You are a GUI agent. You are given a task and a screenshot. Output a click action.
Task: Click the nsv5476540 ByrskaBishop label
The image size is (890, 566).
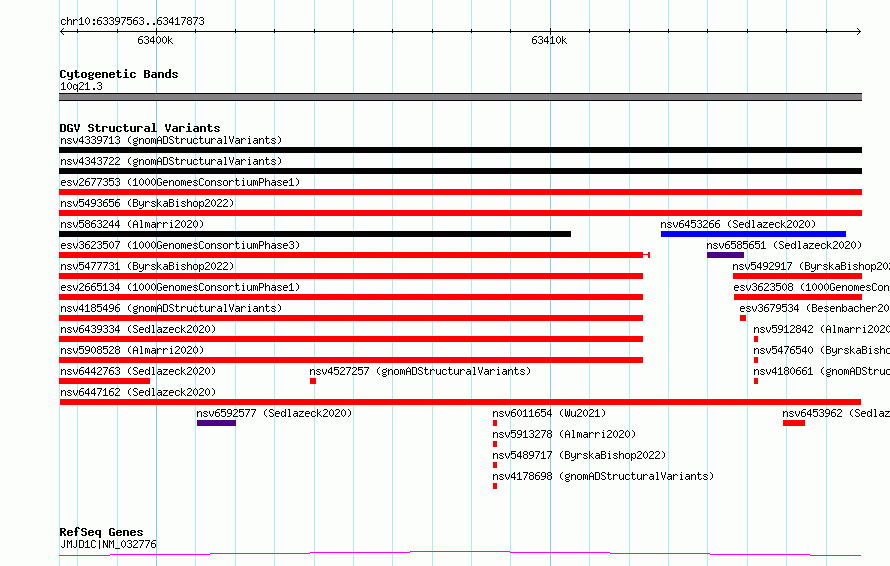point(821,350)
